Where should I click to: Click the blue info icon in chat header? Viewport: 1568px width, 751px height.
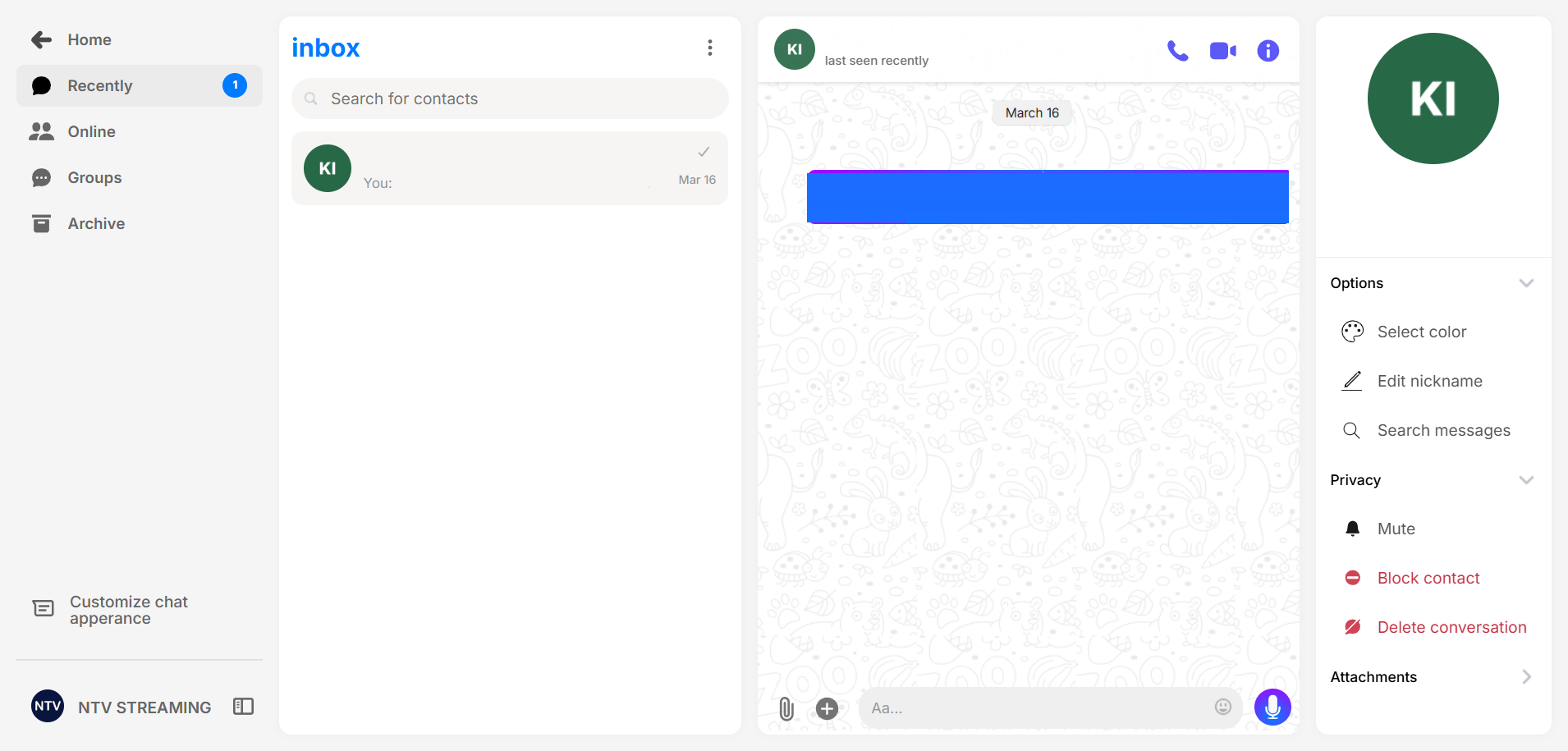tap(1268, 51)
